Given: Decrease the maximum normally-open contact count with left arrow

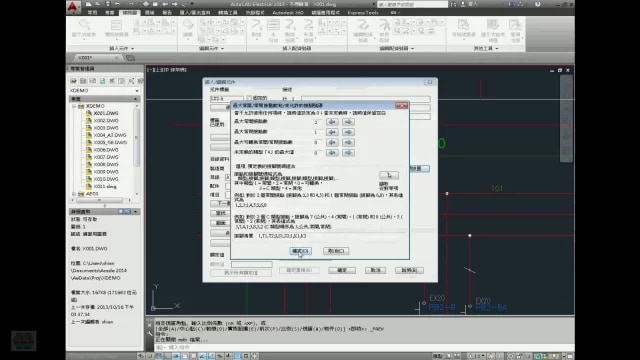Looking at the screenshot, I should (332, 122).
